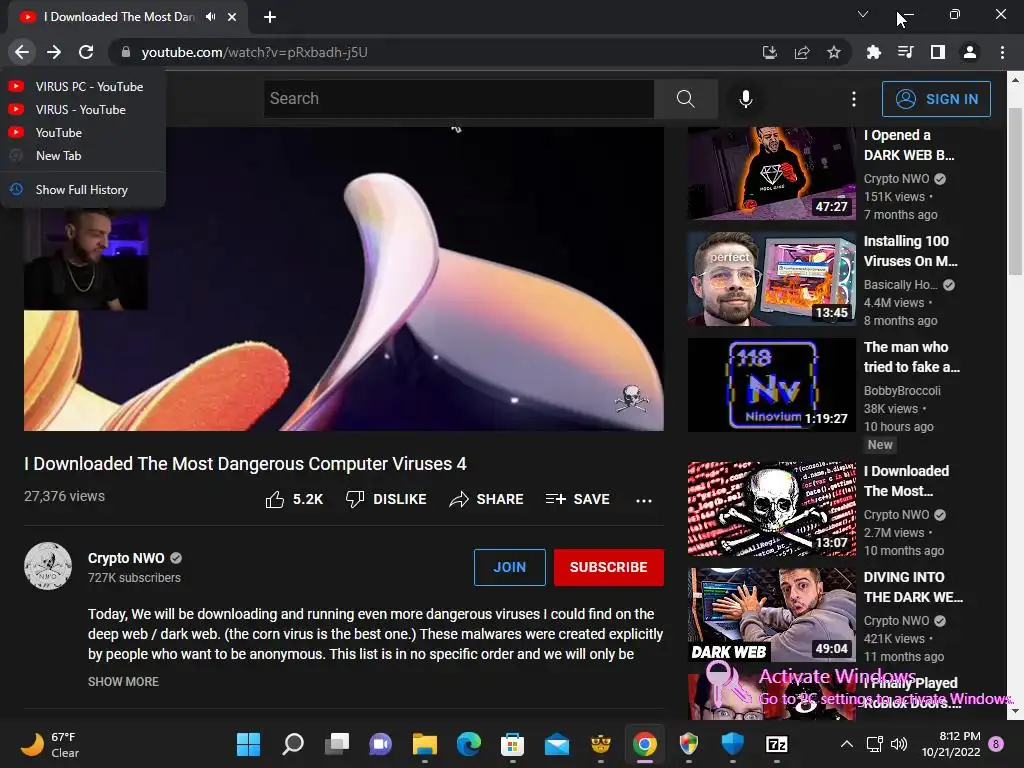Open the media control icon
Image resolution: width=1024 pixels, height=768 pixels.
point(905,52)
